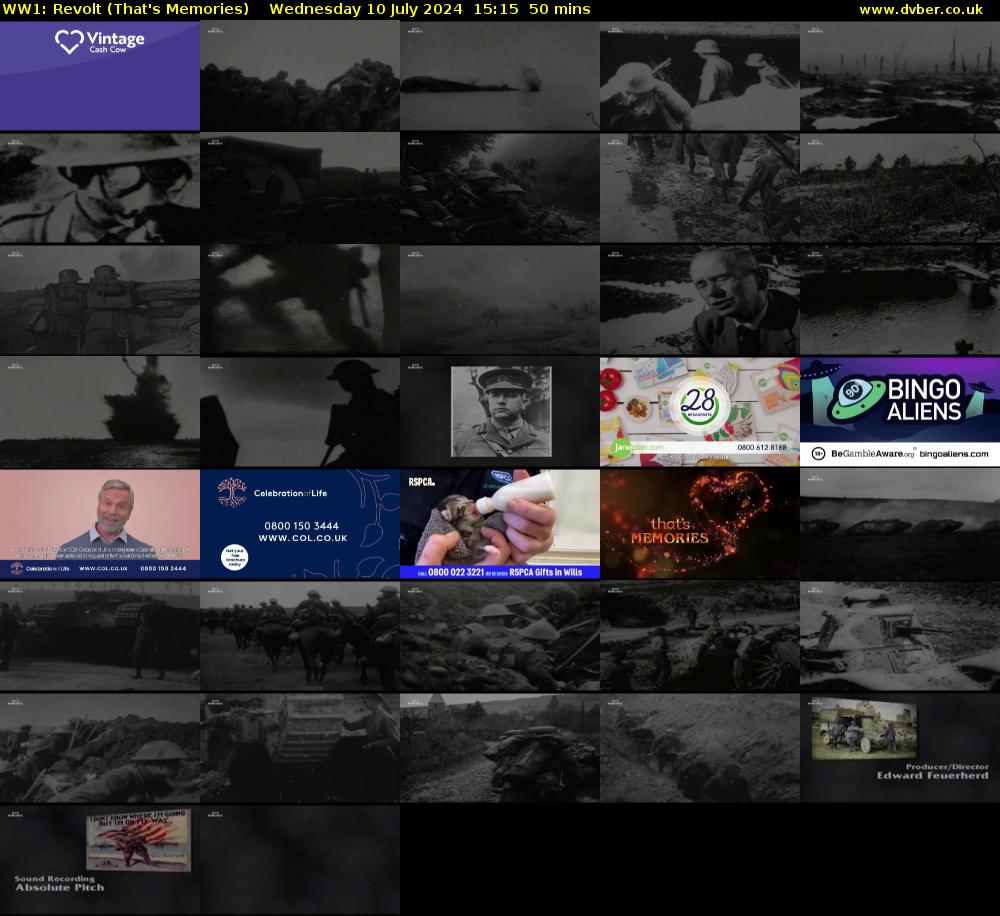The height and width of the screenshot is (916, 1000).
Task: Click the WW1: Revolt programme title
Action: pos(125,9)
